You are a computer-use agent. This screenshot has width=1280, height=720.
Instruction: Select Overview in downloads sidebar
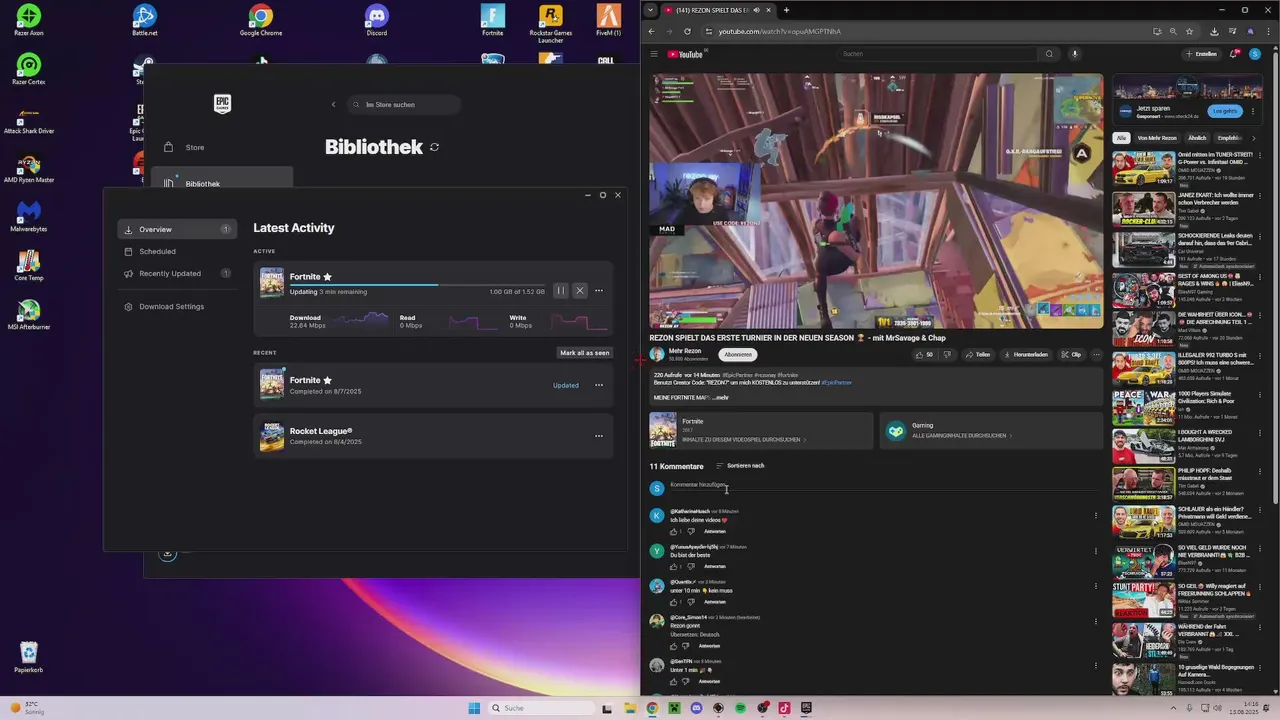pyautogui.click(x=177, y=229)
